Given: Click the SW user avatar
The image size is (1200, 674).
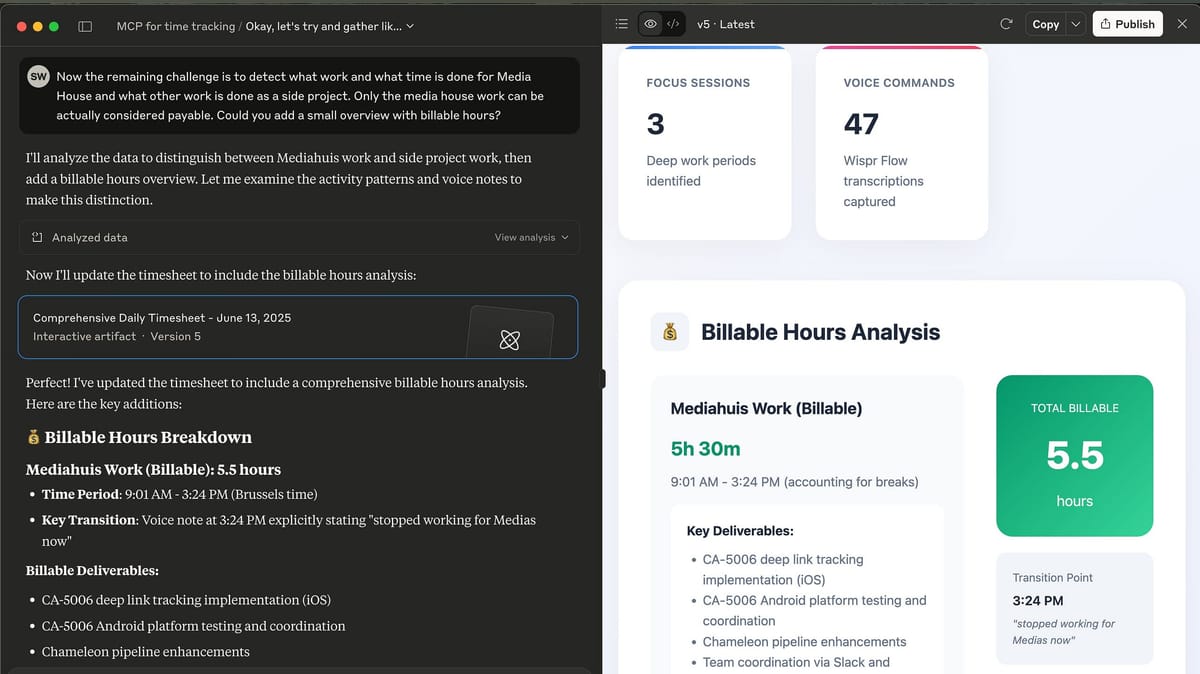Looking at the screenshot, I should point(39,77).
